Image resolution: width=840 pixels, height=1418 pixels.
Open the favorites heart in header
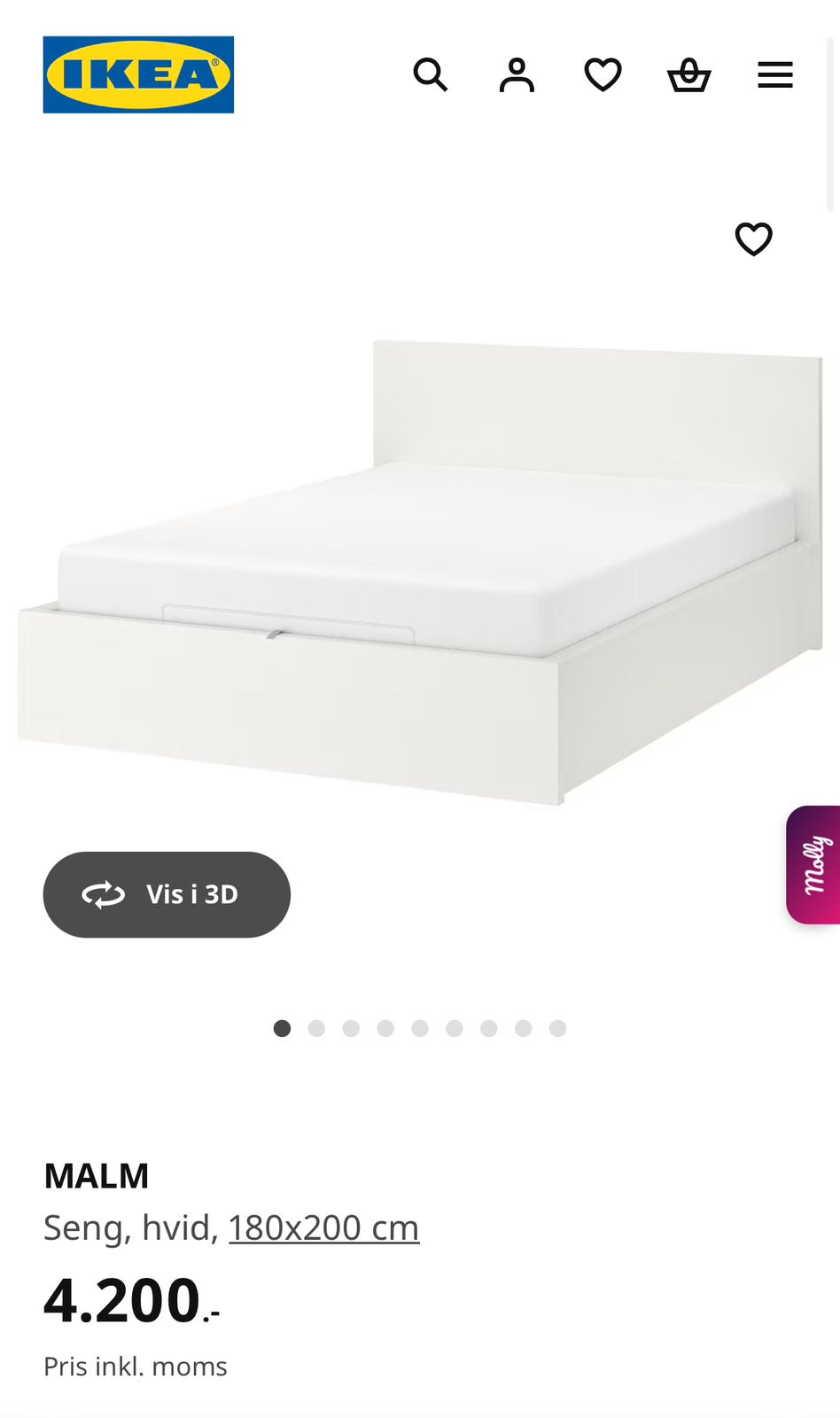coord(603,74)
